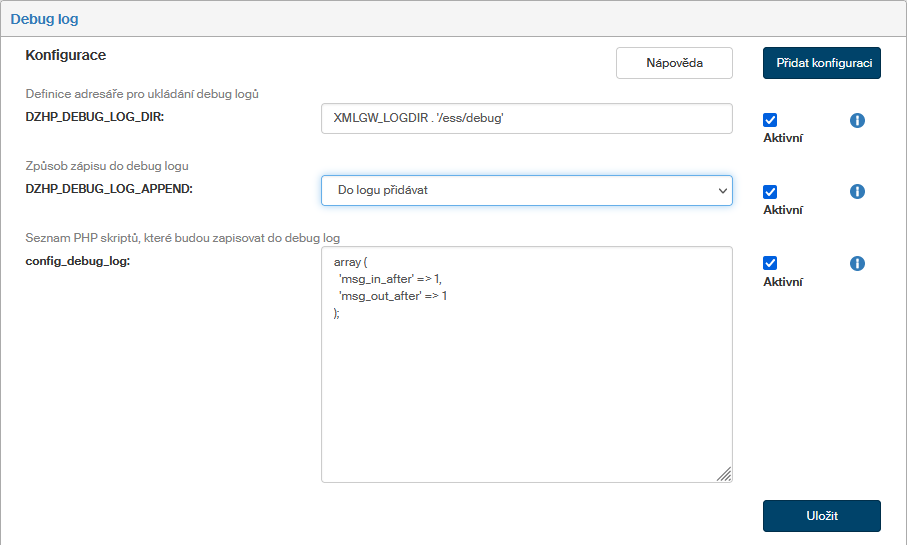Open the 'Do logu přidávat' dropdown
The image size is (907, 545).
526,190
